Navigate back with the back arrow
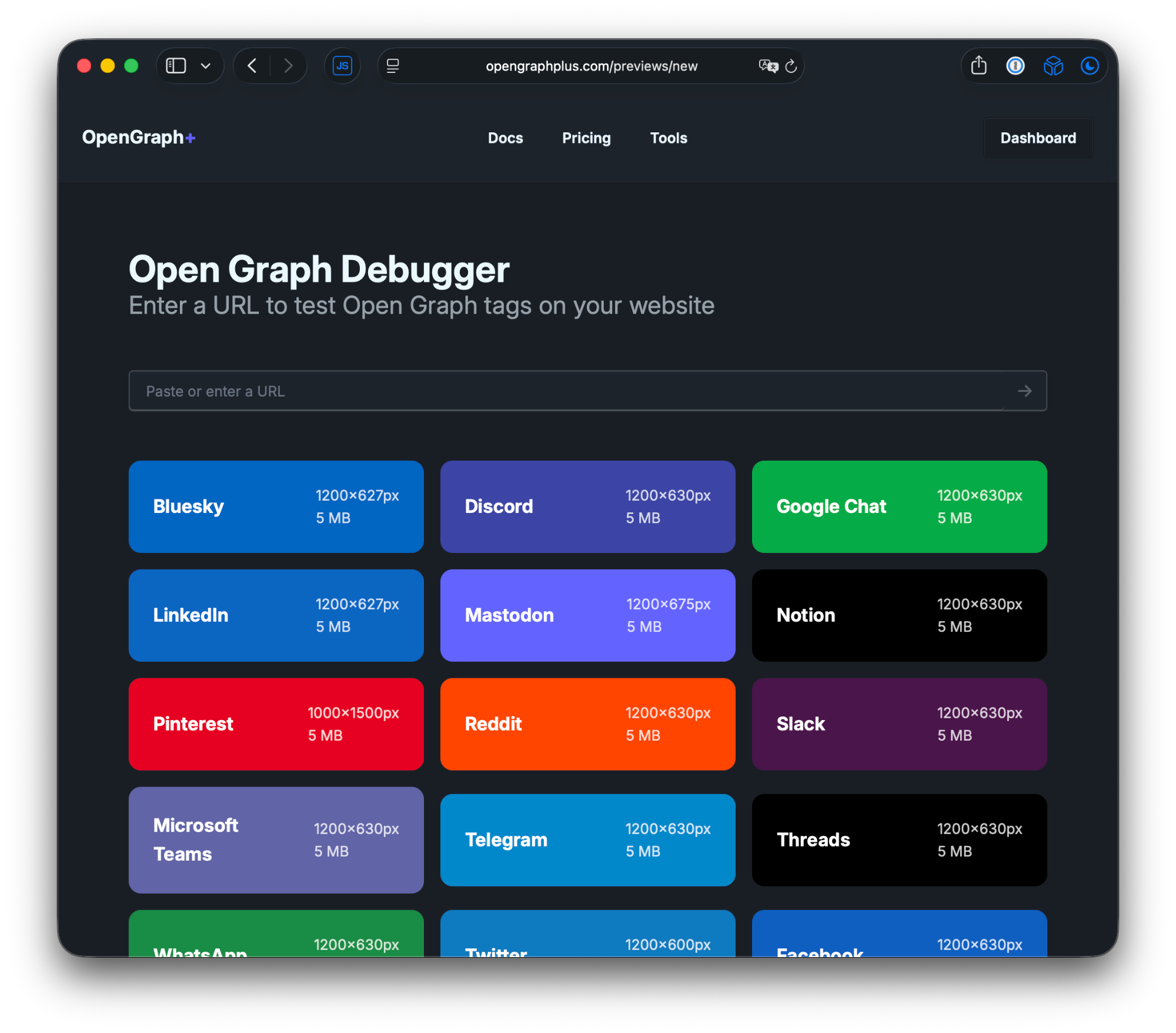The height and width of the screenshot is (1033, 1176). click(251, 66)
